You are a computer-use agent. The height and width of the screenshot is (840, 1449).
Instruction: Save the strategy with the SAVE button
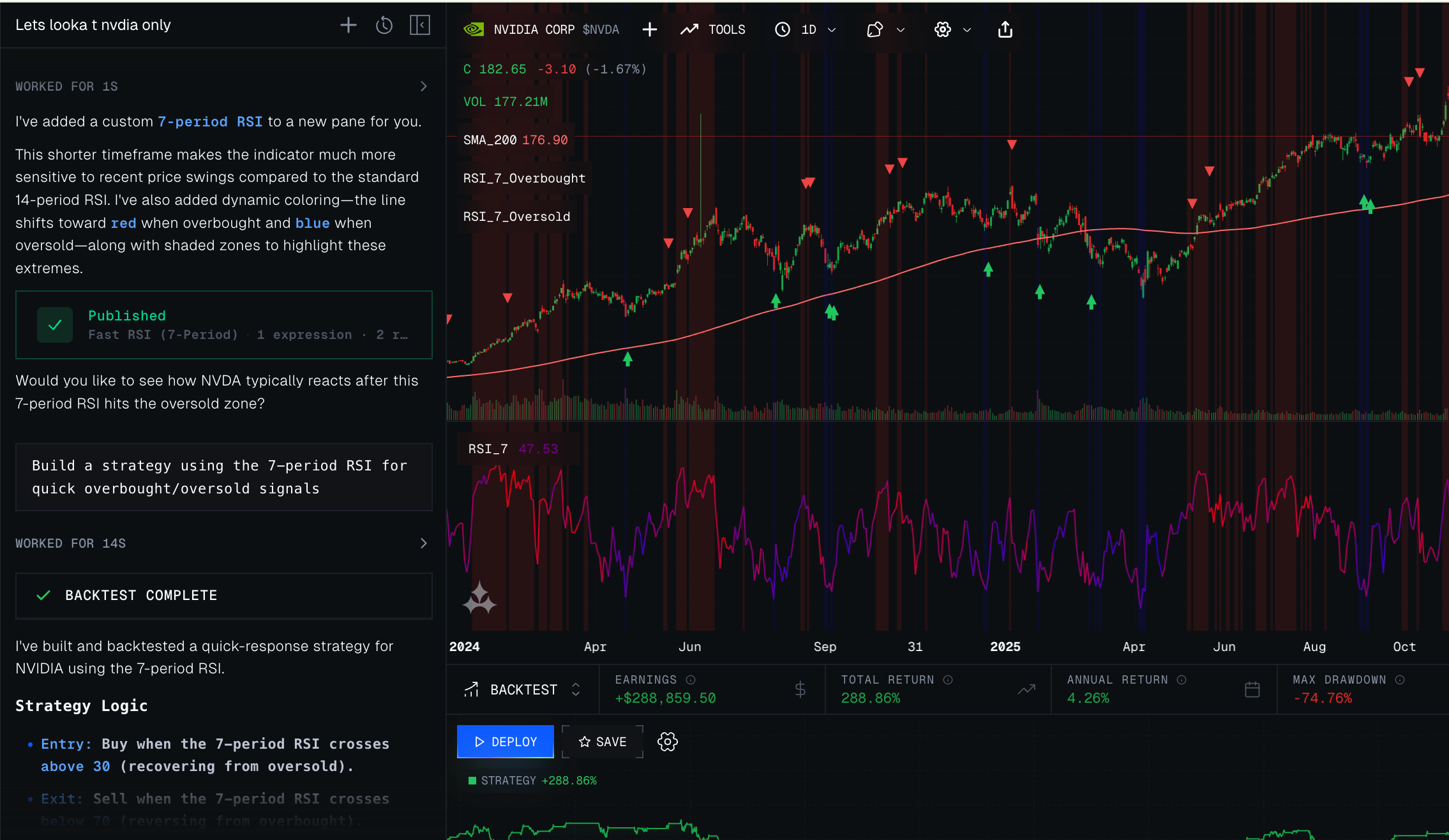coord(603,742)
